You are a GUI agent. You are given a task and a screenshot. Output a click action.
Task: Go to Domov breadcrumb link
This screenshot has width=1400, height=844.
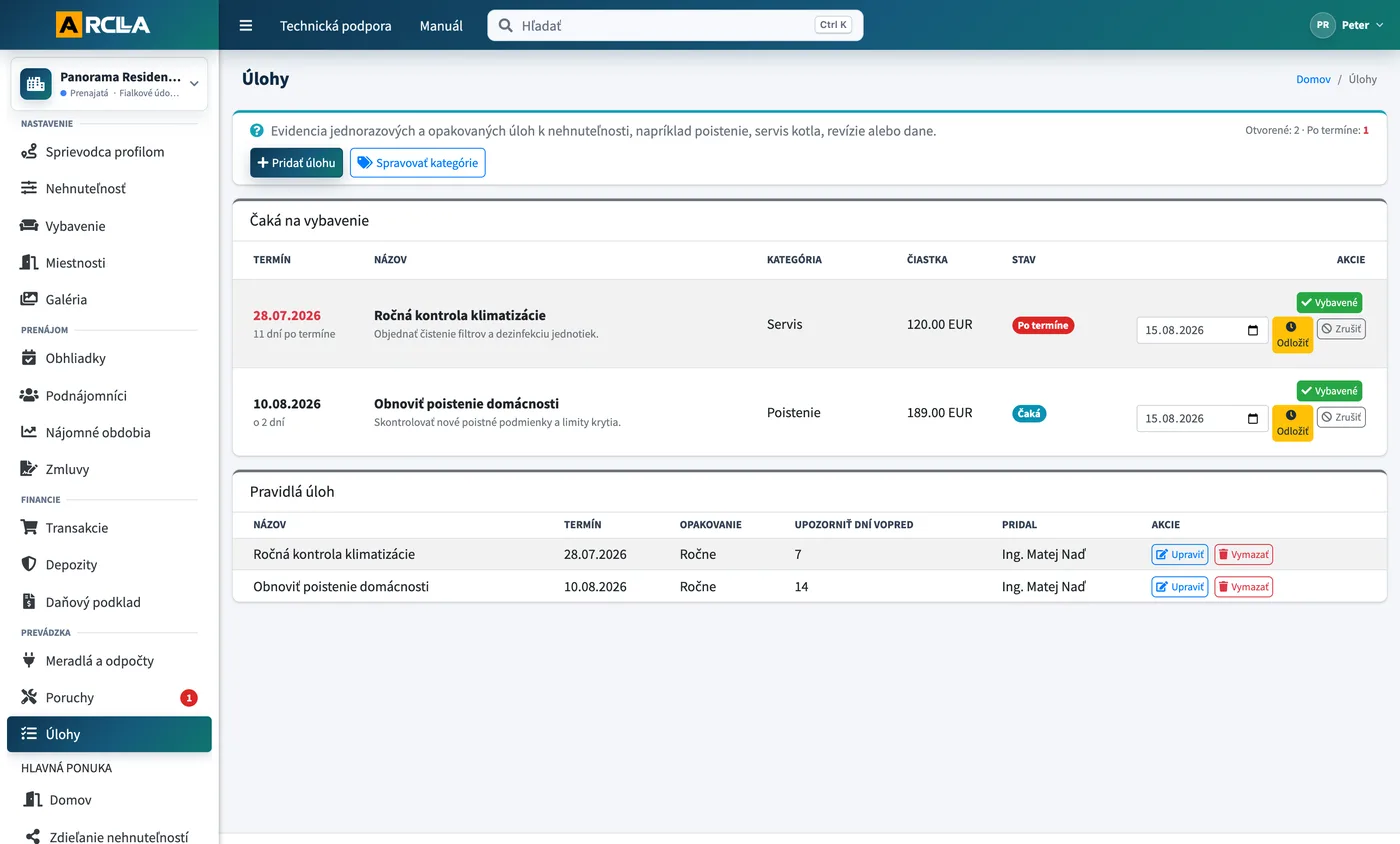[x=1313, y=79]
